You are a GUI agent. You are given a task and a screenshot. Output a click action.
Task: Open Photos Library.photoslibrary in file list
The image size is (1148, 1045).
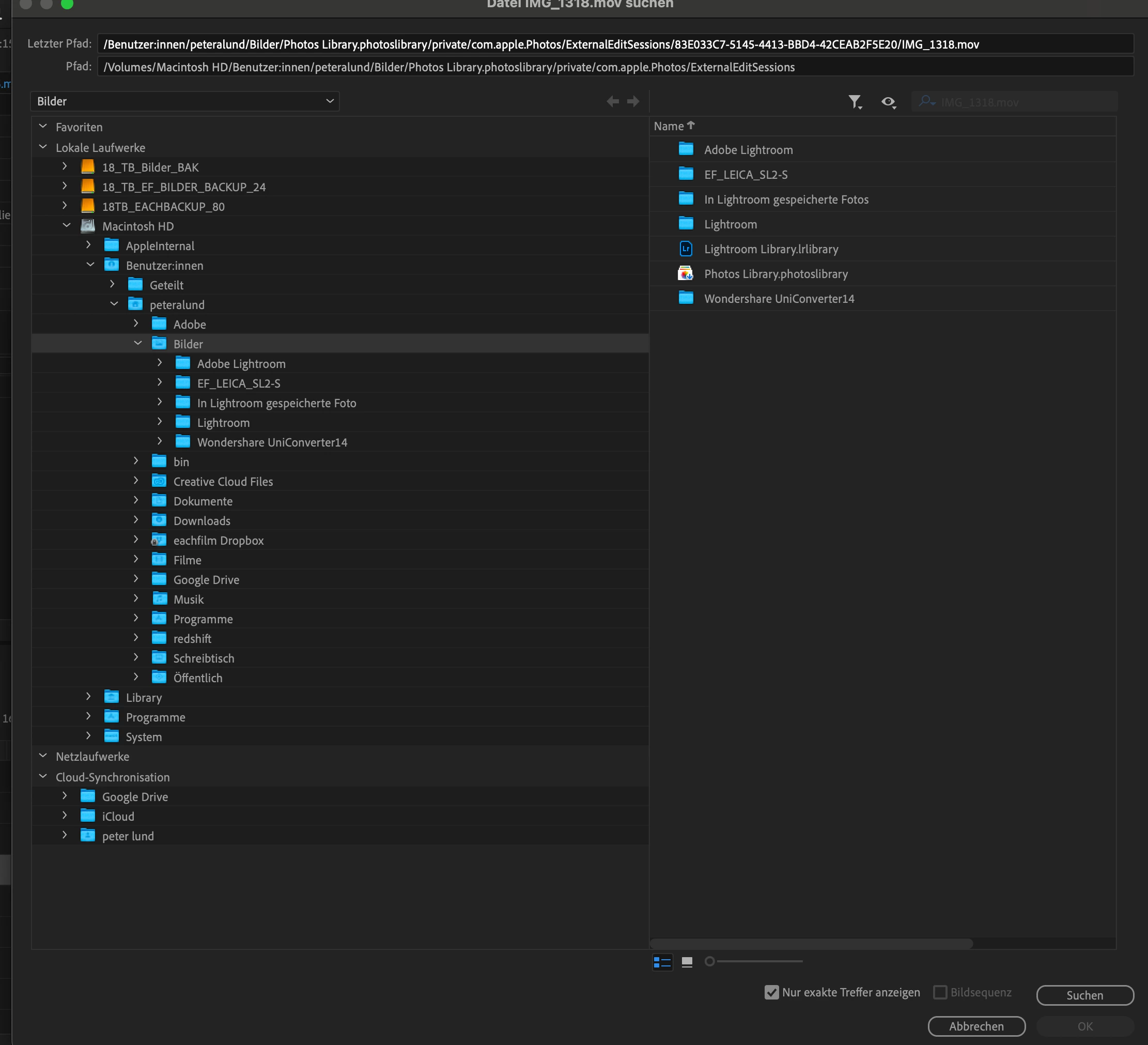775,274
